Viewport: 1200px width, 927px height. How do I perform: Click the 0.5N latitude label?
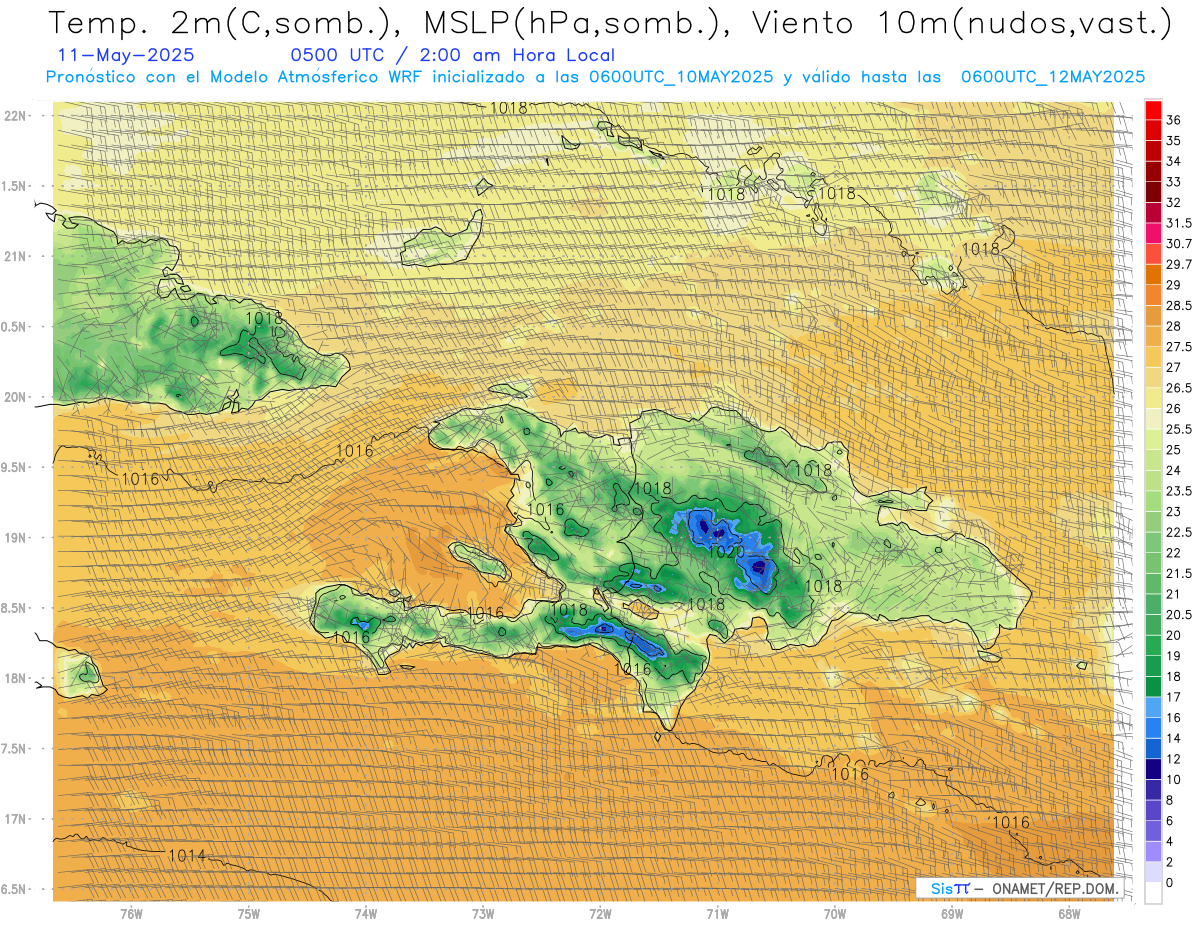point(15,327)
